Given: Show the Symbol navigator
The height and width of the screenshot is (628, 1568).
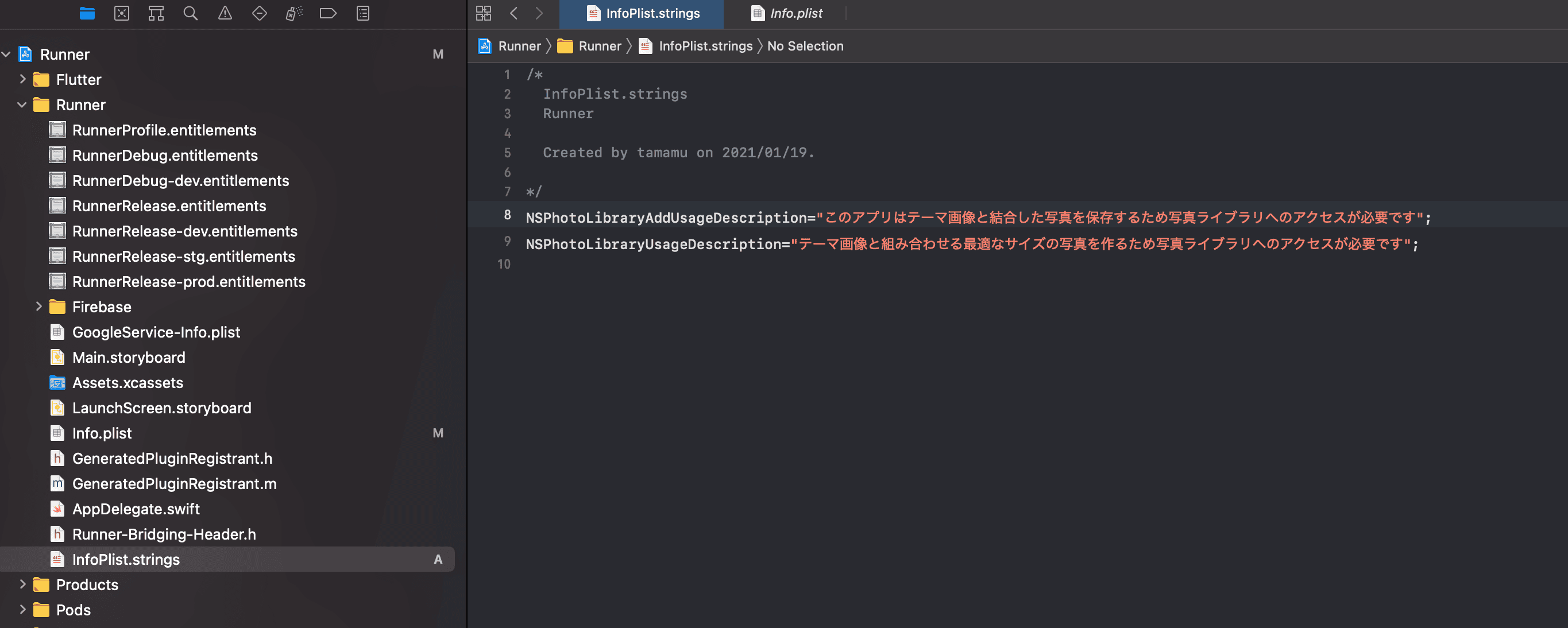Looking at the screenshot, I should (156, 13).
